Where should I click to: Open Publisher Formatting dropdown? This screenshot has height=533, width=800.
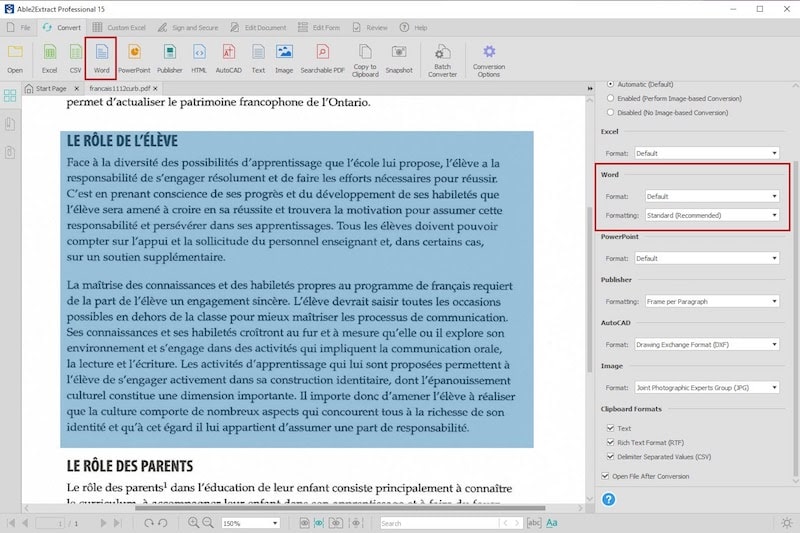click(712, 301)
